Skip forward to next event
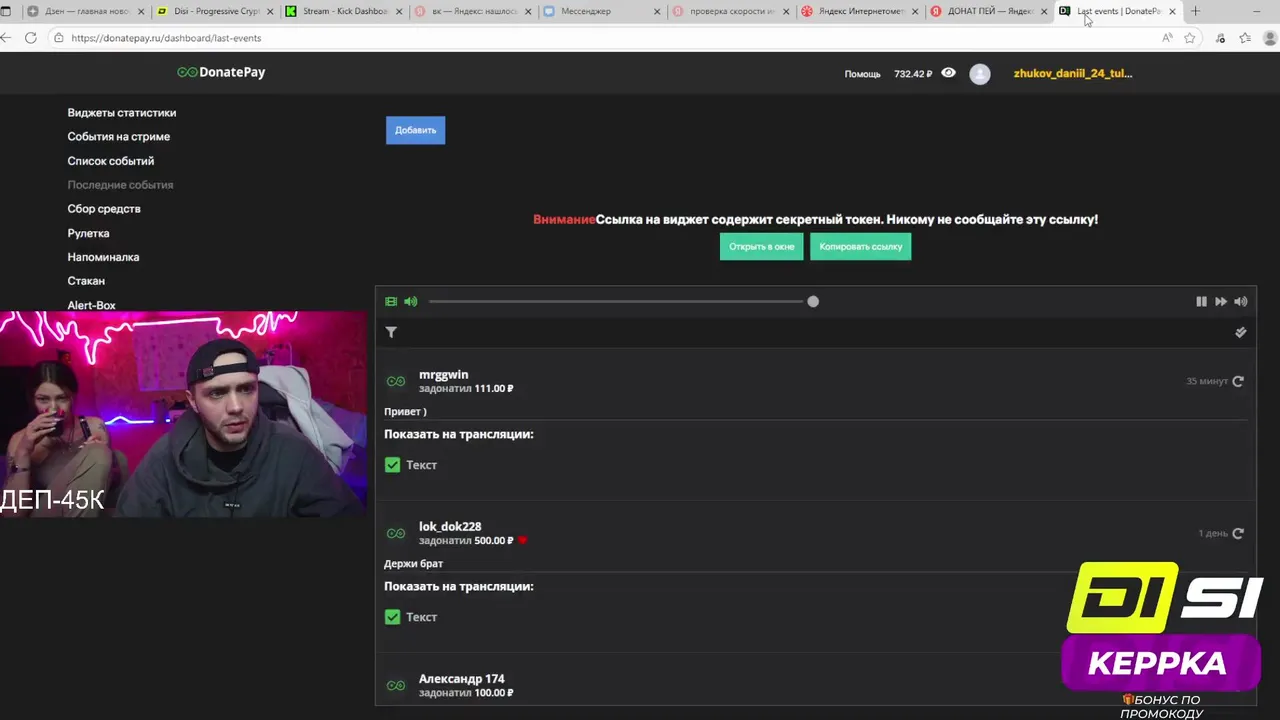 tap(1220, 301)
